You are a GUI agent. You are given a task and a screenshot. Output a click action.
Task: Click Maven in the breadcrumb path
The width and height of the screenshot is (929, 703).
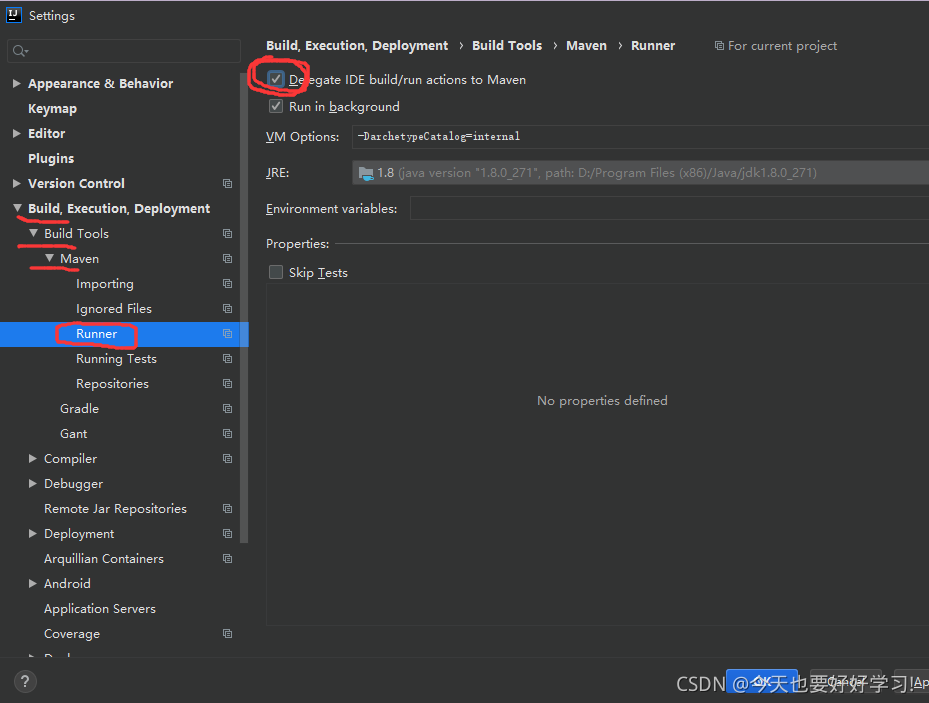pos(586,46)
